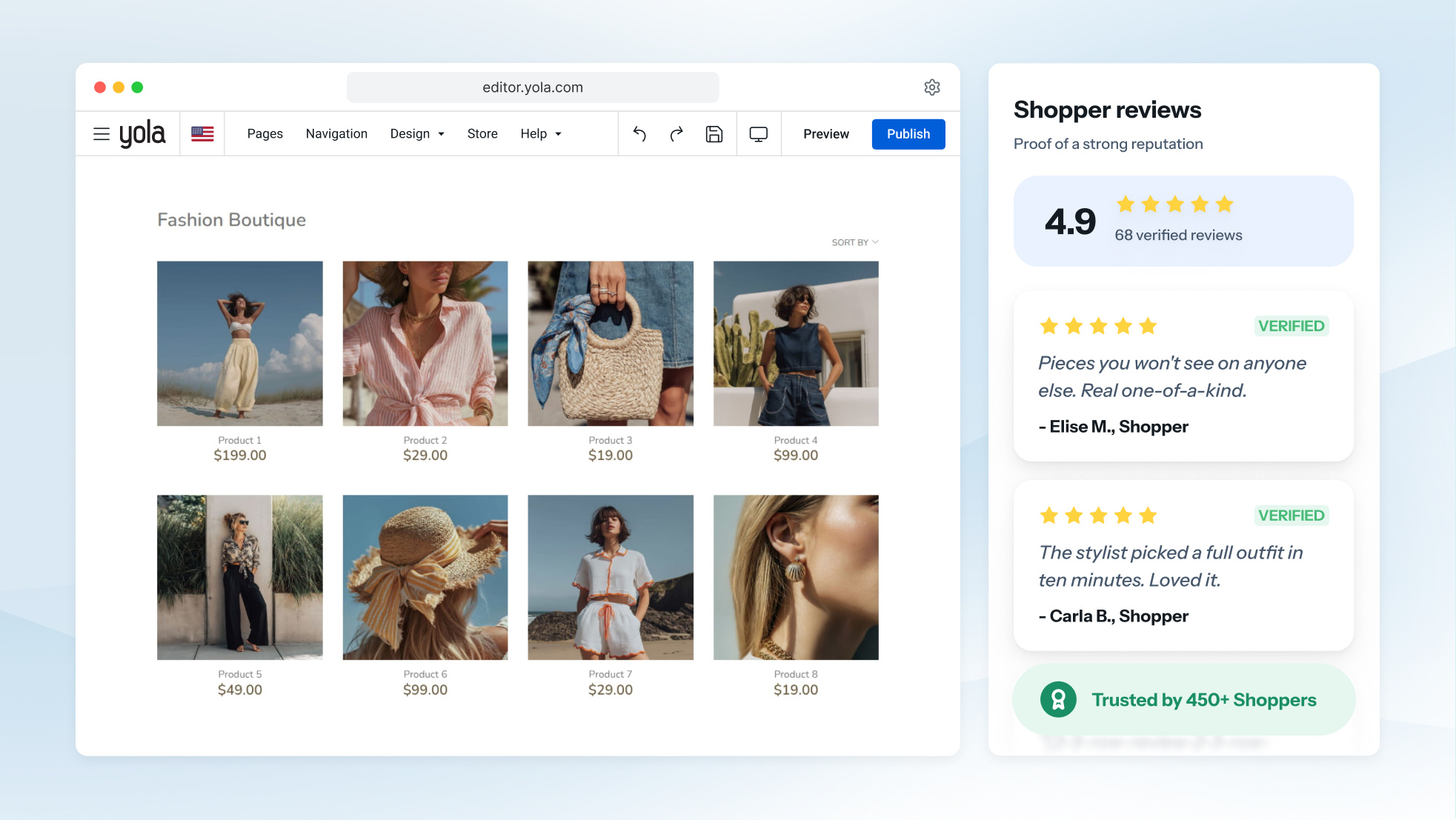Image resolution: width=1456 pixels, height=820 pixels.
Task: Select Product 5 black pants thumbnail
Action: point(240,577)
